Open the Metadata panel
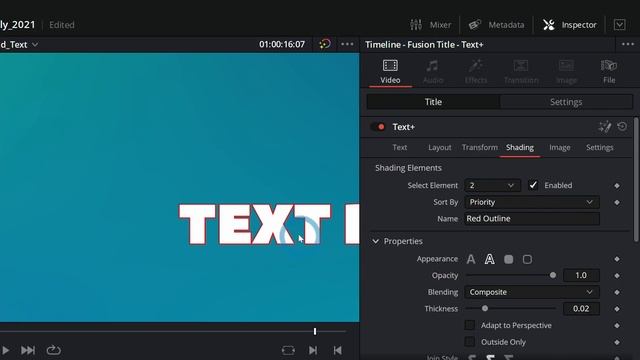640x360 pixels. point(496,25)
